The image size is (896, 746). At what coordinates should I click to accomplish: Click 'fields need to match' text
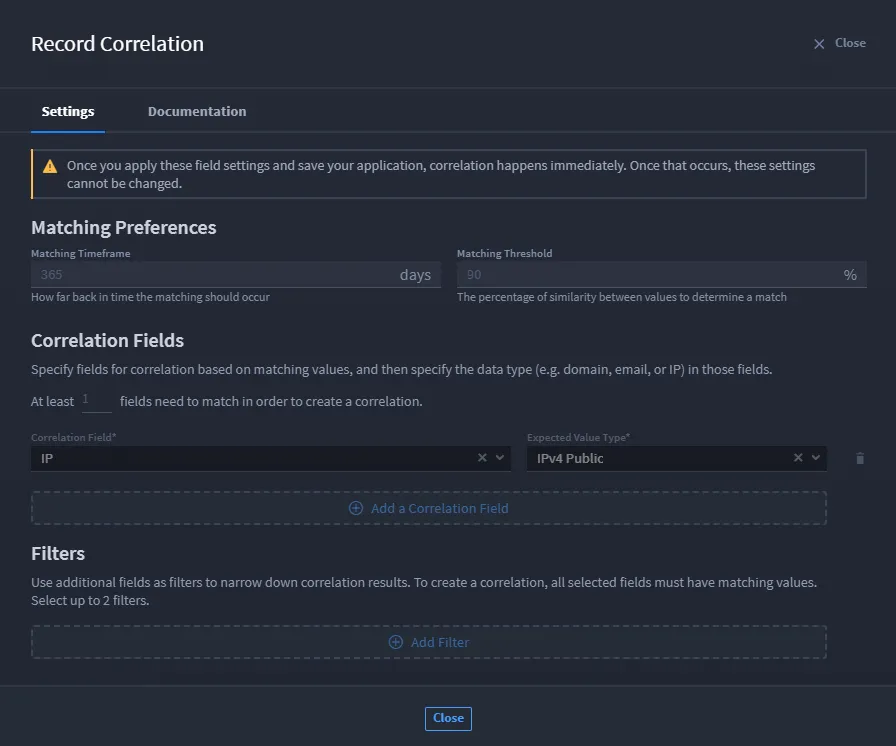point(271,402)
